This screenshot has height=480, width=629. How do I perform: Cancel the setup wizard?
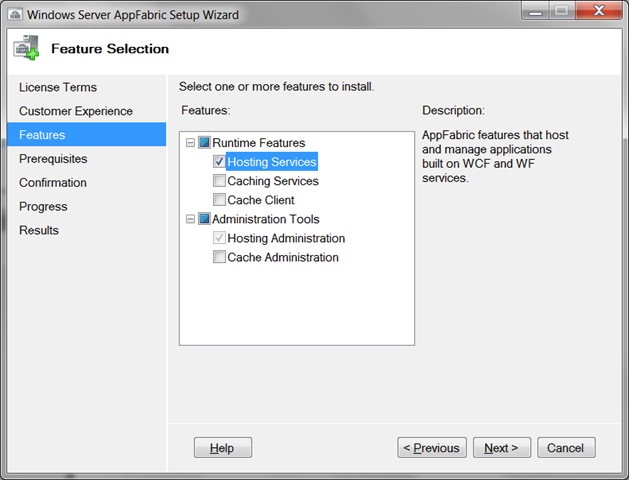tap(566, 448)
